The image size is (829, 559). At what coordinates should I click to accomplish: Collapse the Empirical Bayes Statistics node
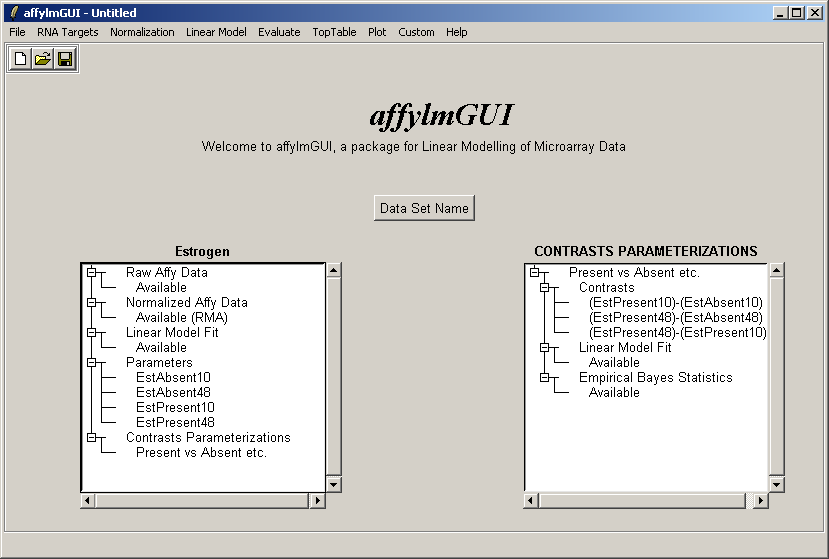(545, 377)
